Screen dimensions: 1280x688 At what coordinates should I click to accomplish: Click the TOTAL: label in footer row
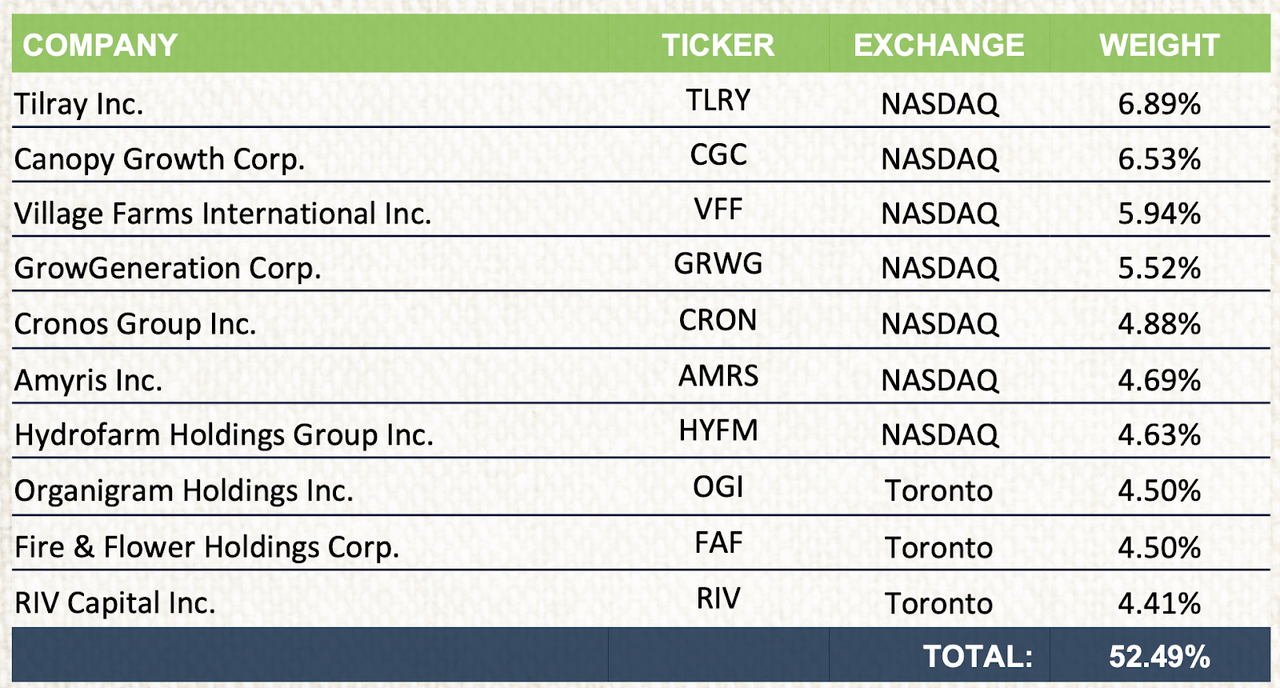(976, 657)
